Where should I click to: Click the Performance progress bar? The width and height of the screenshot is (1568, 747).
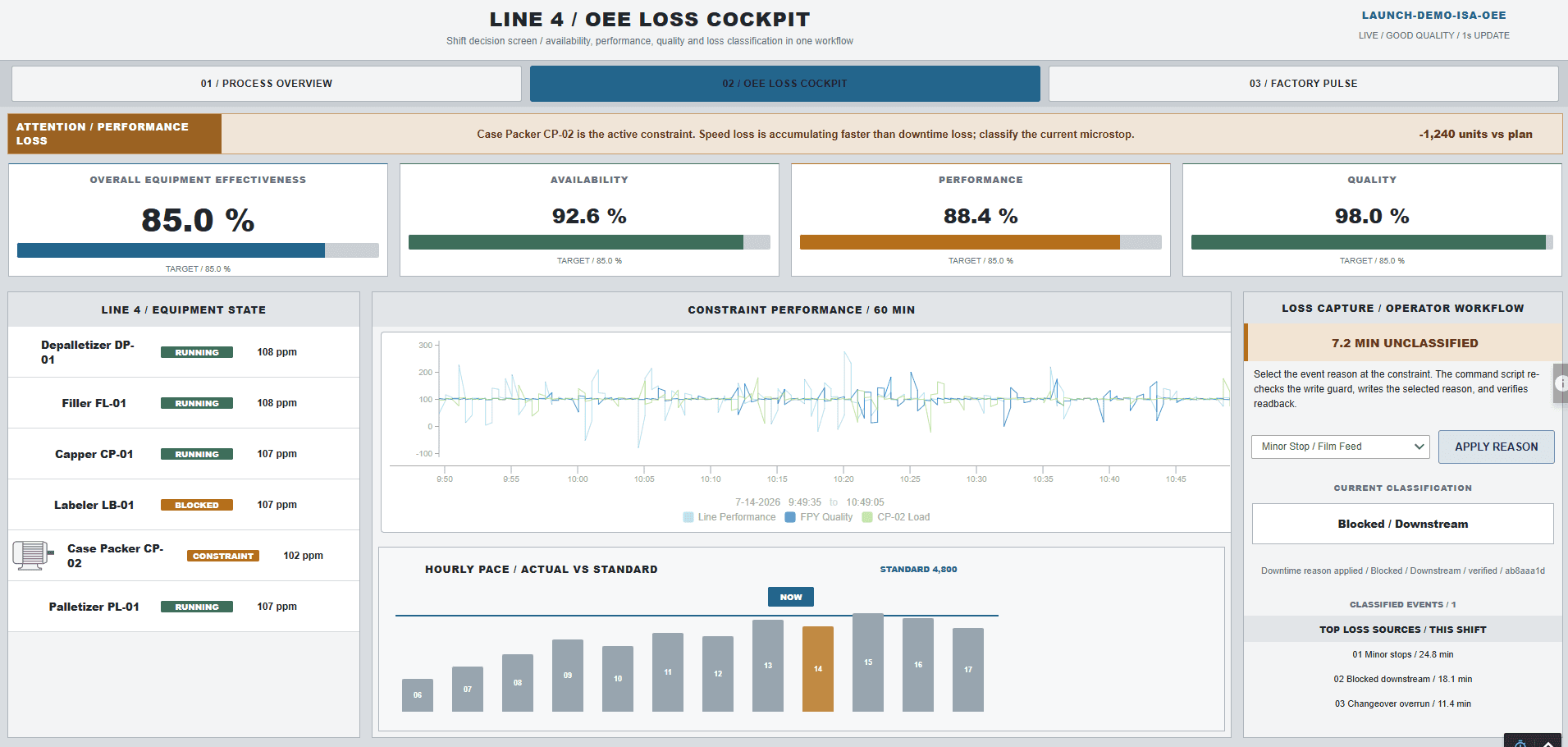[981, 242]
